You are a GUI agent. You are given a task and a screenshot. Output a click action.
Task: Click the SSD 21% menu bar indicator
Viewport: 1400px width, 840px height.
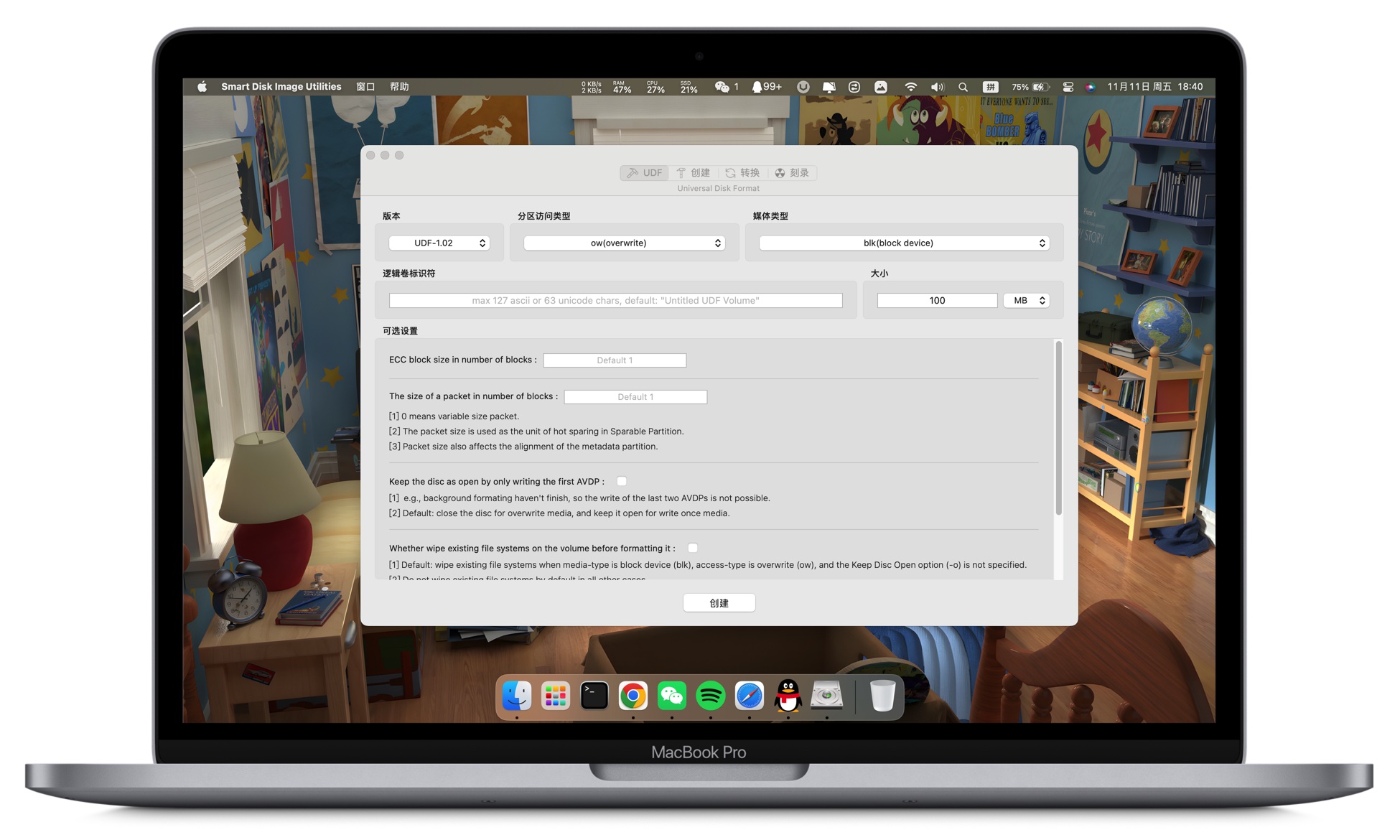click(689, 87)
